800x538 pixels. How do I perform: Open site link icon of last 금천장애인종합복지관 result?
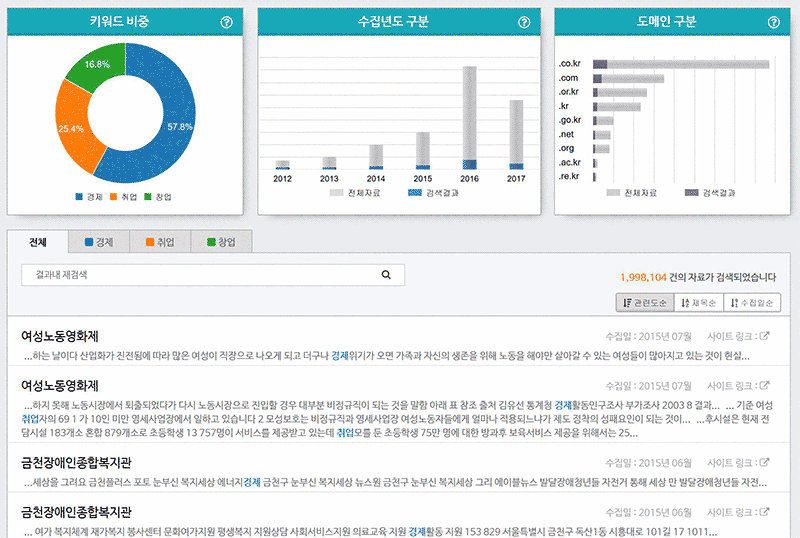click(765, 512)
